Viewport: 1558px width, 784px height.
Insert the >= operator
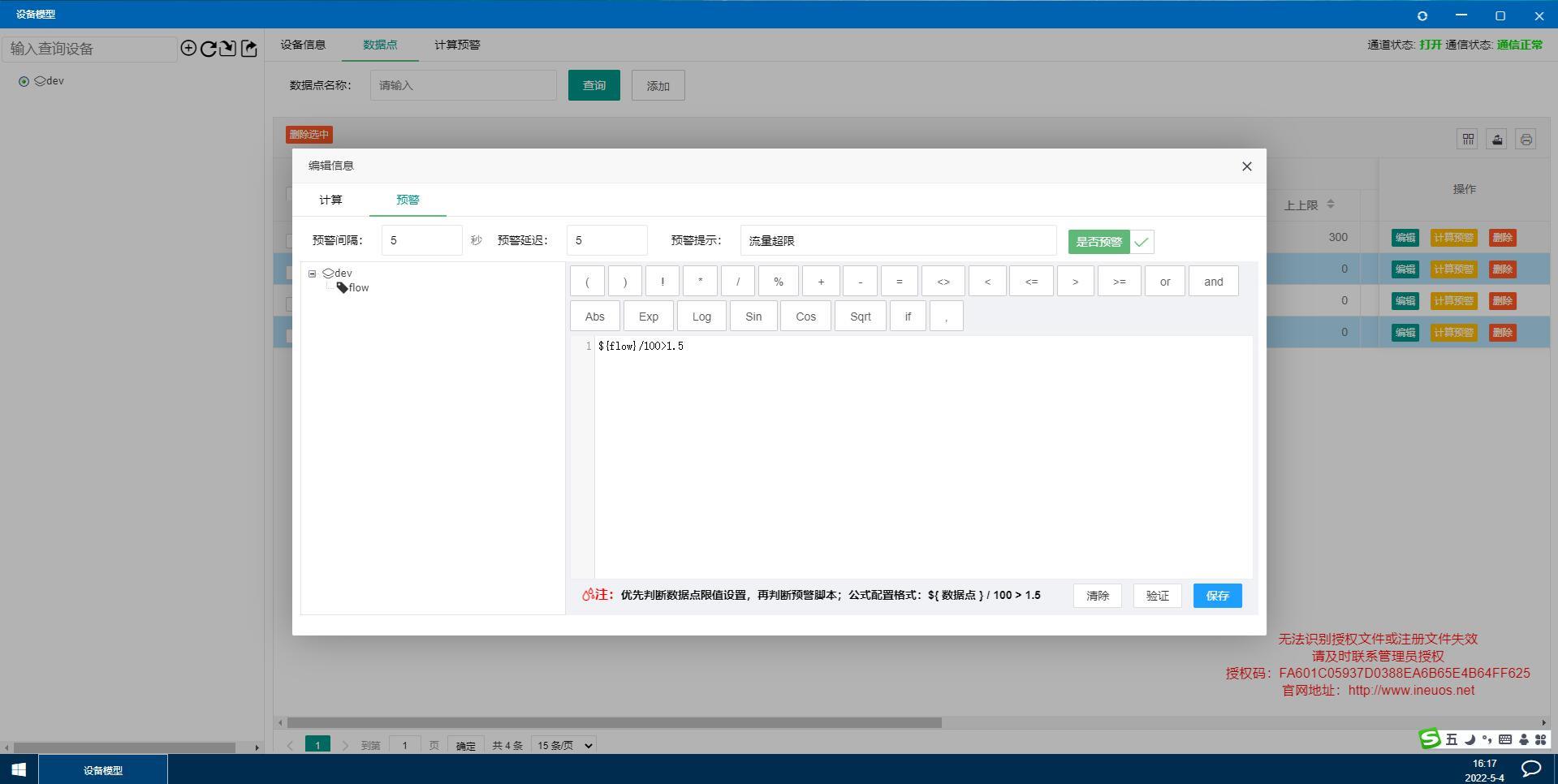[x=1119, y=282]
